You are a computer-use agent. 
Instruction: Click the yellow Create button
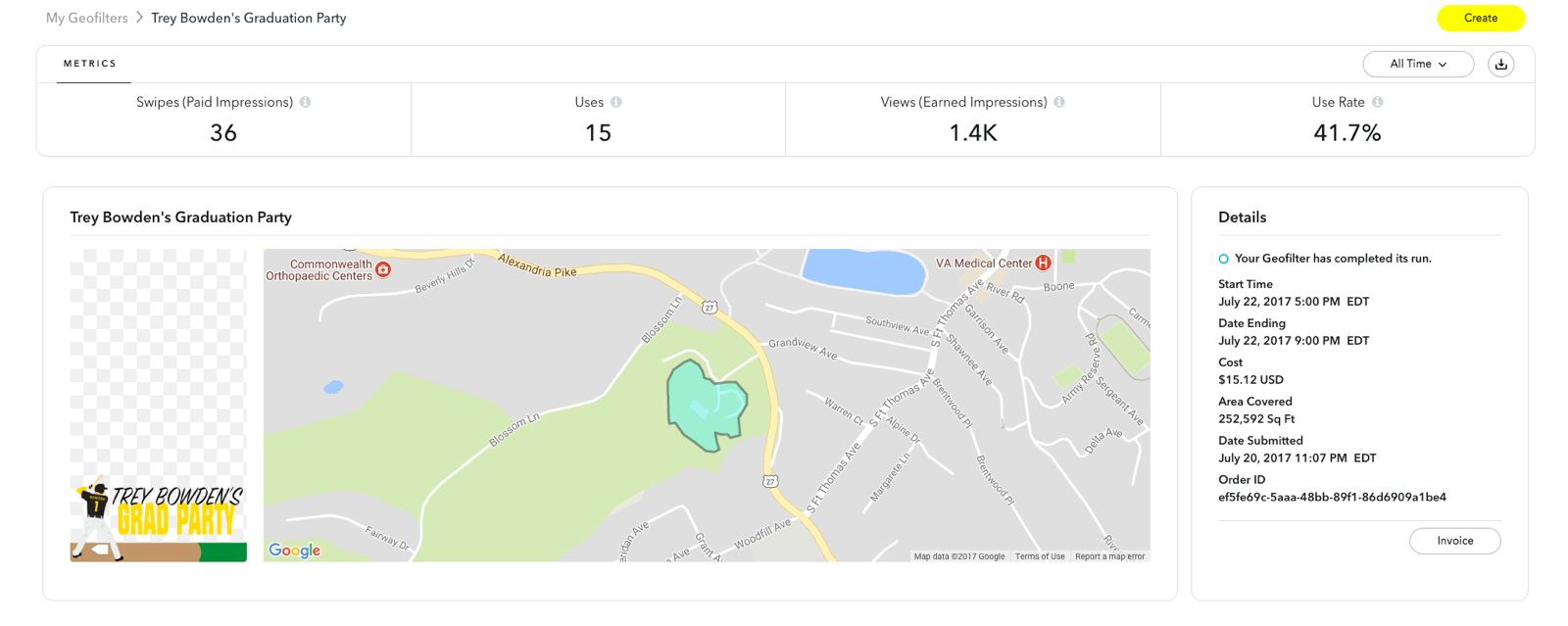point(1480,18)
